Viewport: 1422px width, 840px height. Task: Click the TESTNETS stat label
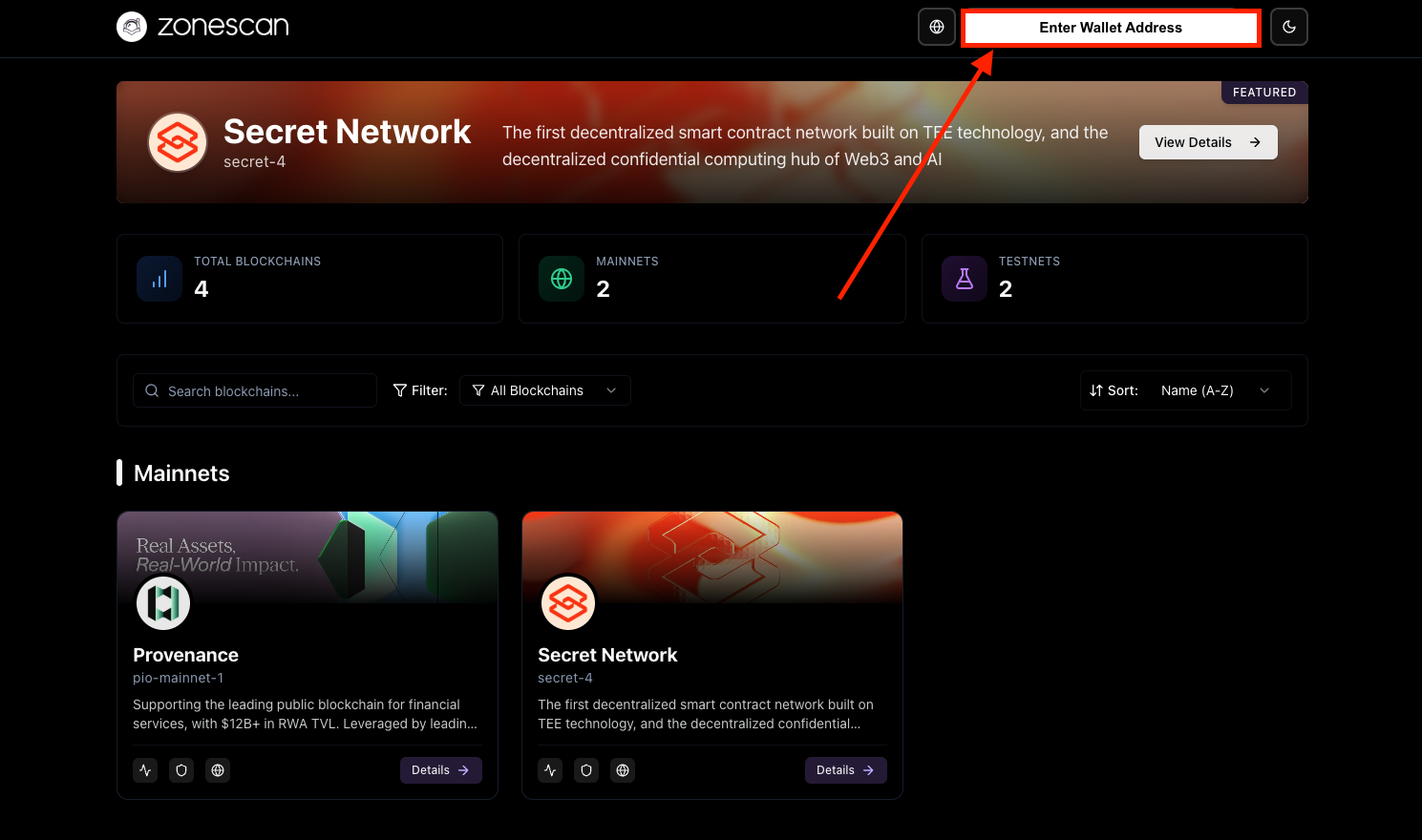1029,262
